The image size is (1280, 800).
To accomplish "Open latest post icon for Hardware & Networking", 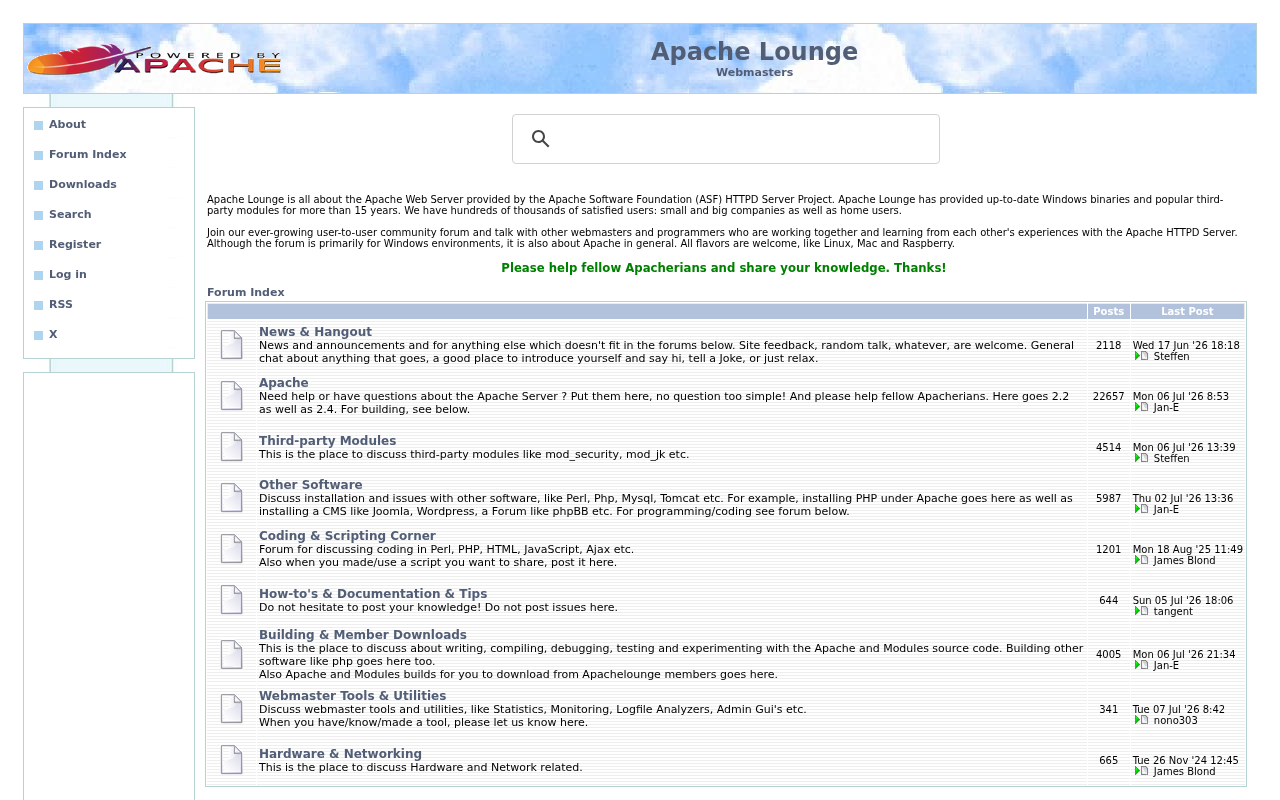I will tap(1141, 771).
